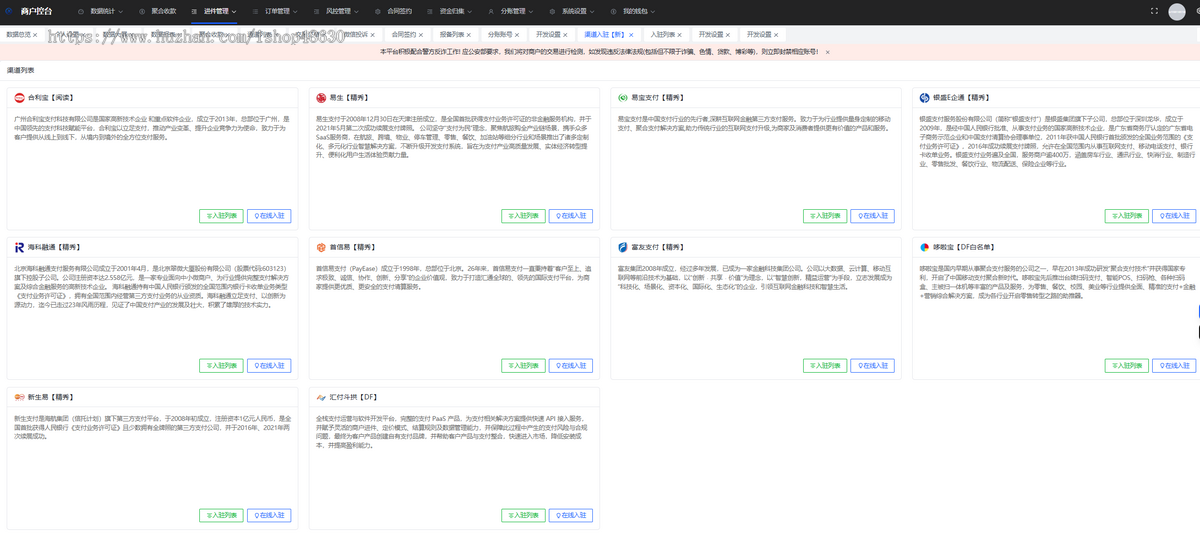Viewport: 1200px width, 537px height.
Task: Click 在线入驻 on the 哆啦宝 card
Action: (x=1175, y=366)
